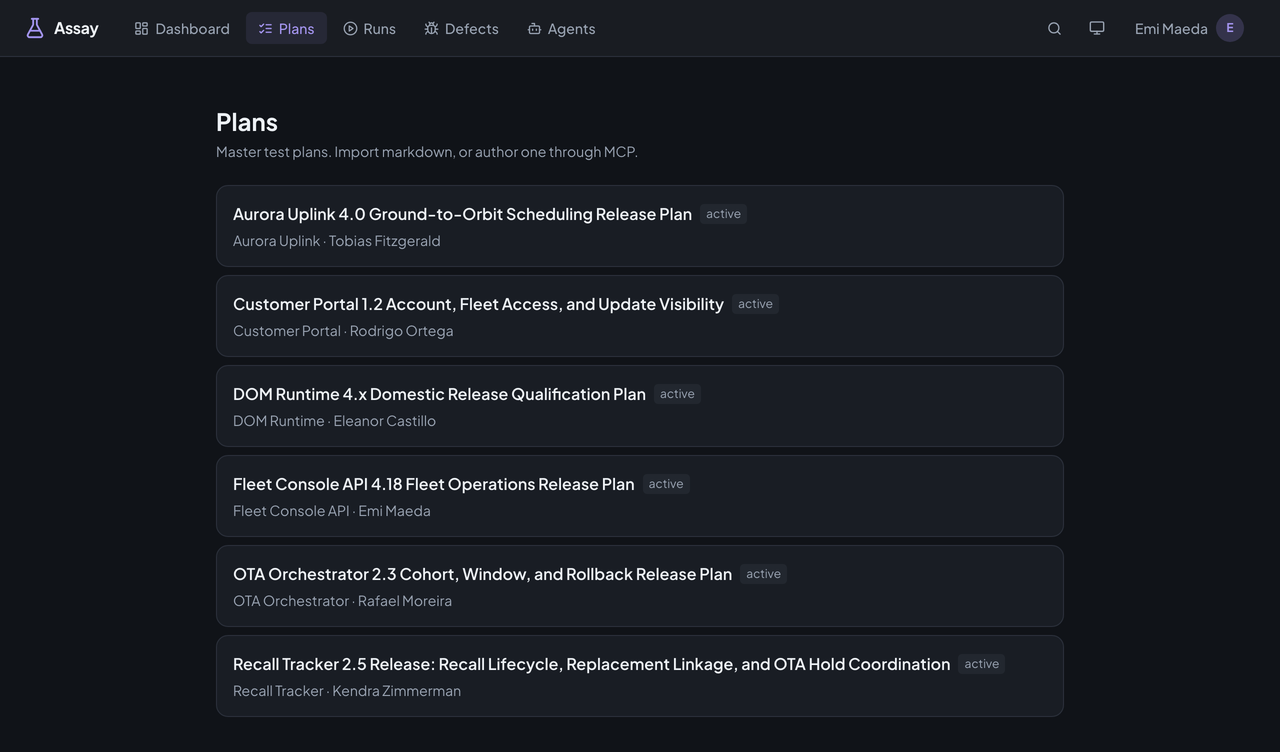Navigate to the Agents tab
Viewport: 1280px width, 752px height.
561,28
